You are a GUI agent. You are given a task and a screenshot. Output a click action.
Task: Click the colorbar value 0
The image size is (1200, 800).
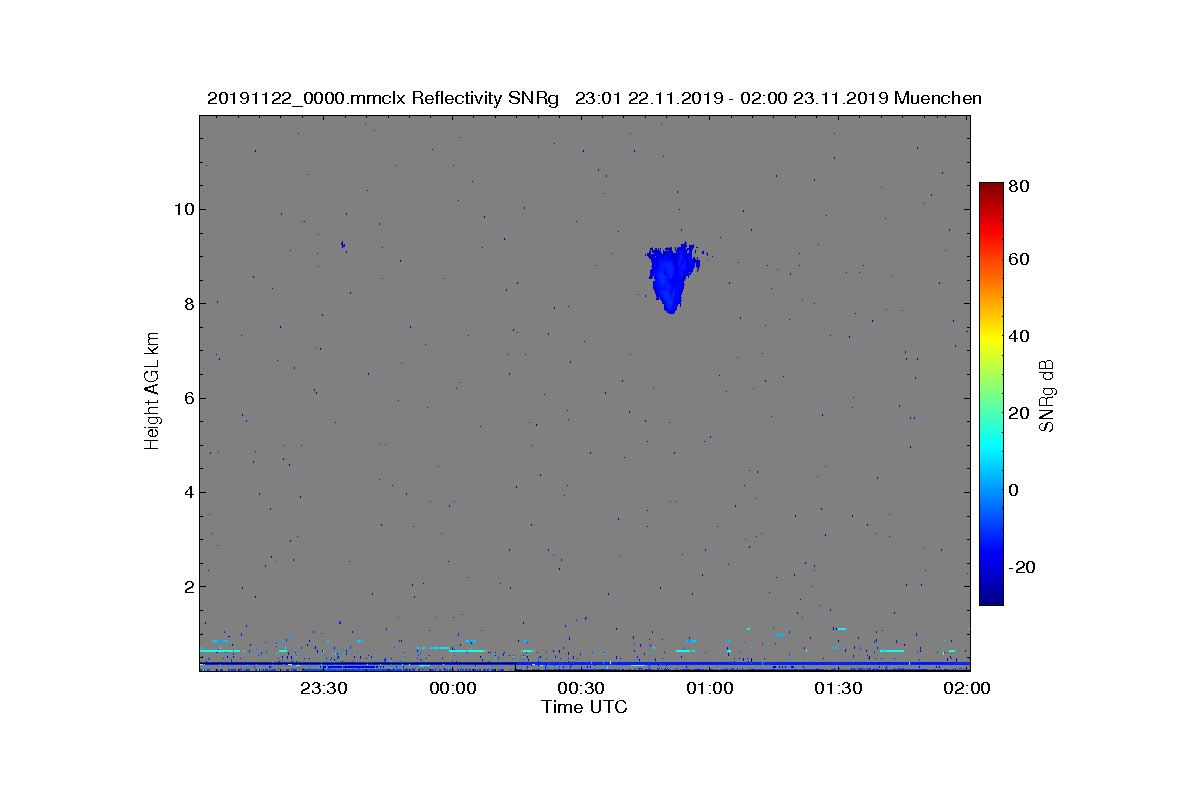point(1015,490)
